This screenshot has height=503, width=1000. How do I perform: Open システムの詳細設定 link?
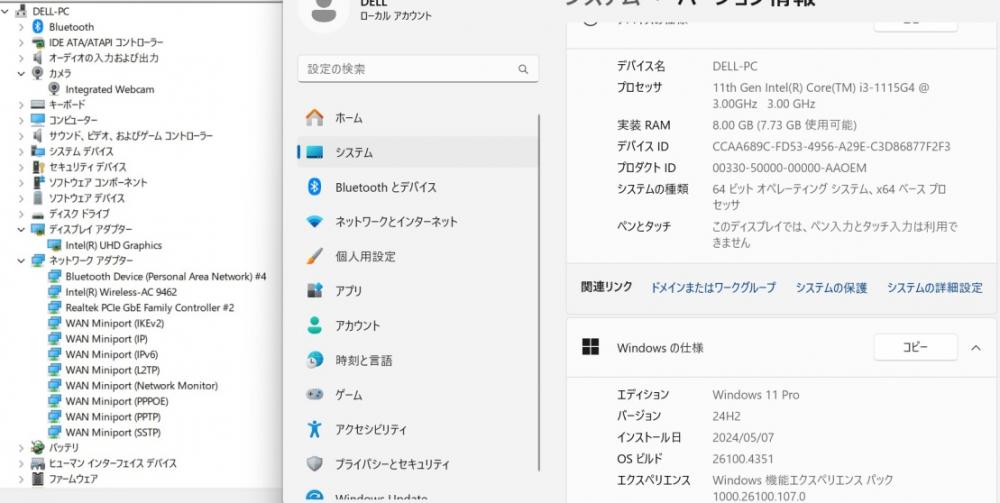click(x=934, y=288)
